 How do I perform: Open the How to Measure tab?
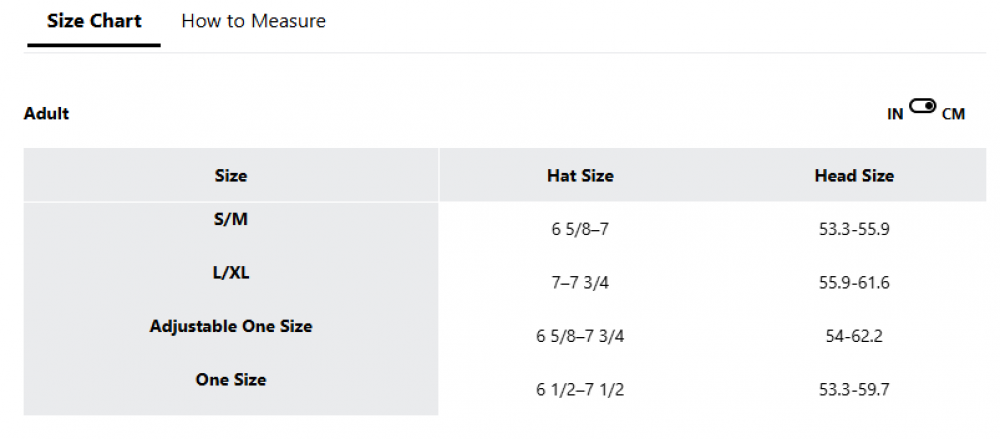[253, 21]
